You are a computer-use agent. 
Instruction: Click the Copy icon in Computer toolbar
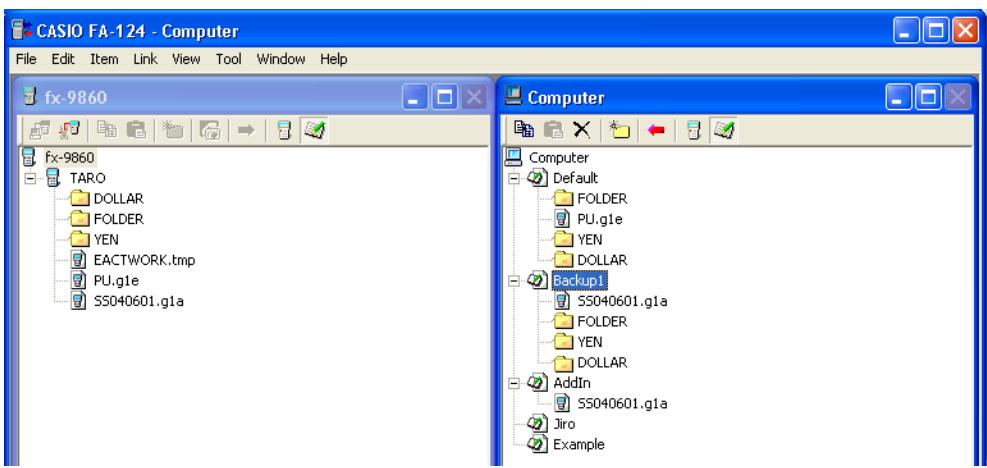(x=524, y=130)
